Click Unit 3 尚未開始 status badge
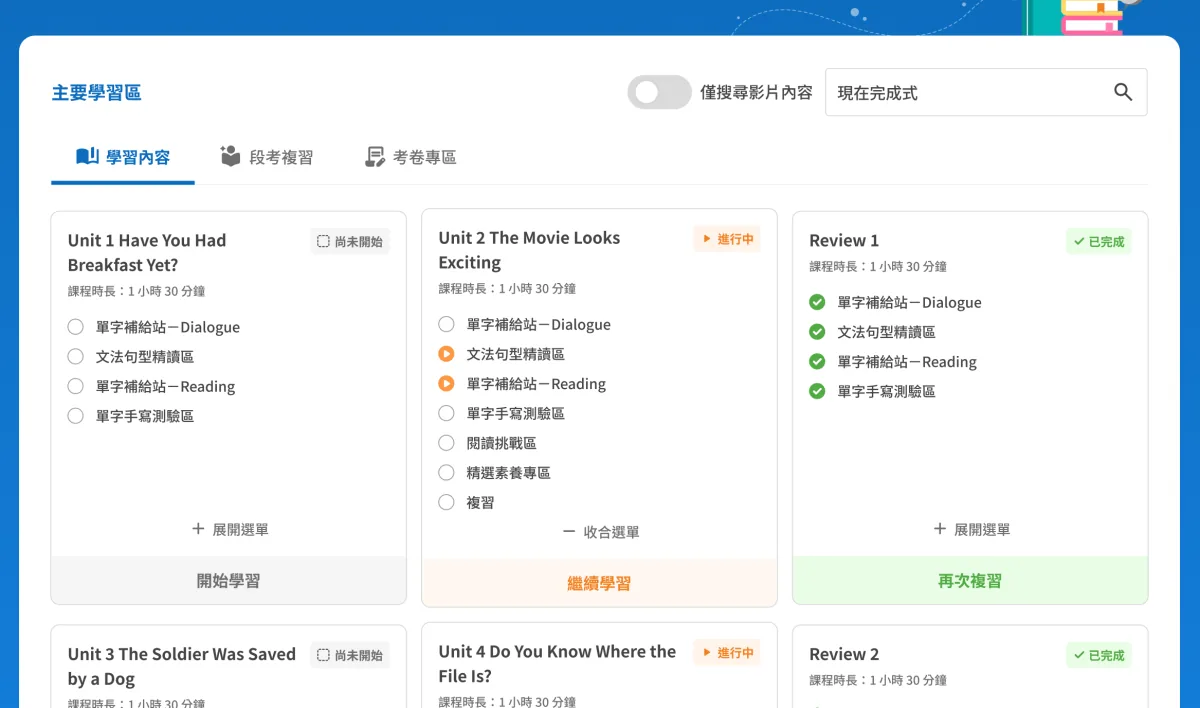This screenshot has height=708, width=1200. point(350,655)
